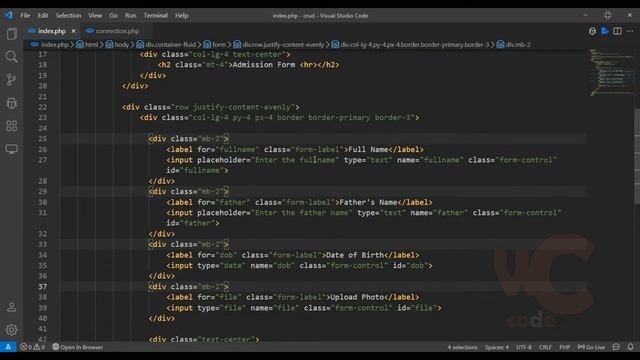This screenshot has width=640, height=360.
Task: Click html in the breadcrumb
Action: [x=91, y=44]
